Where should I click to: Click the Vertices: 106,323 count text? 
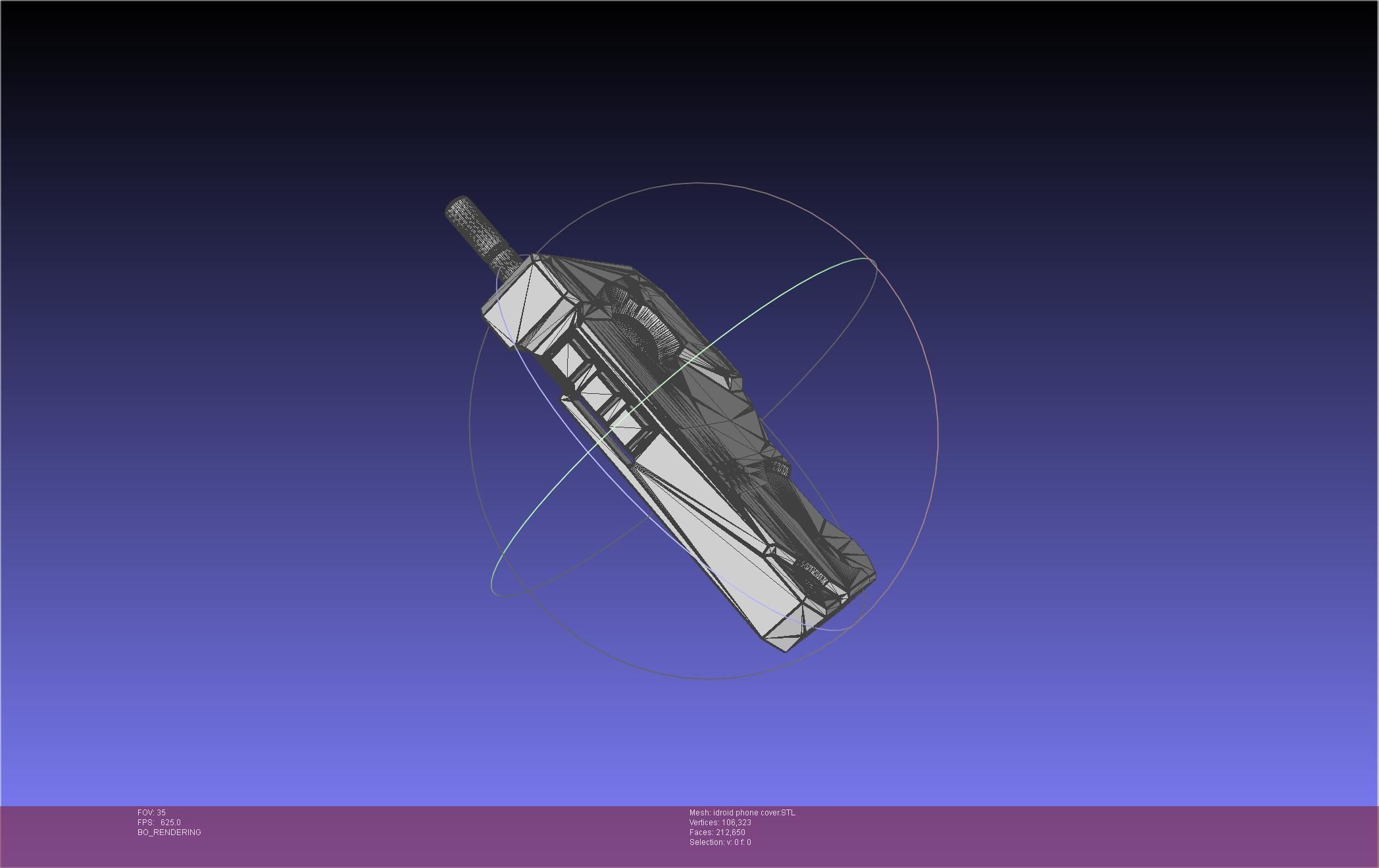(x=720, y=823)
